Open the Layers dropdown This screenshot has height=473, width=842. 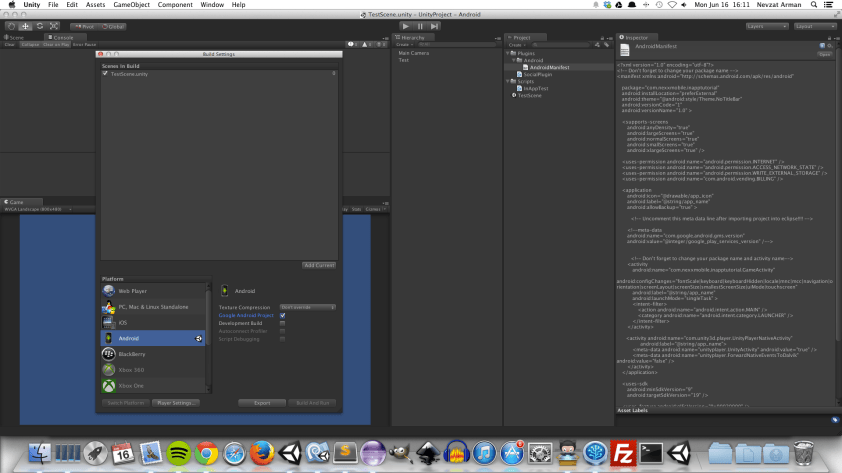click(x=766, y=26)
